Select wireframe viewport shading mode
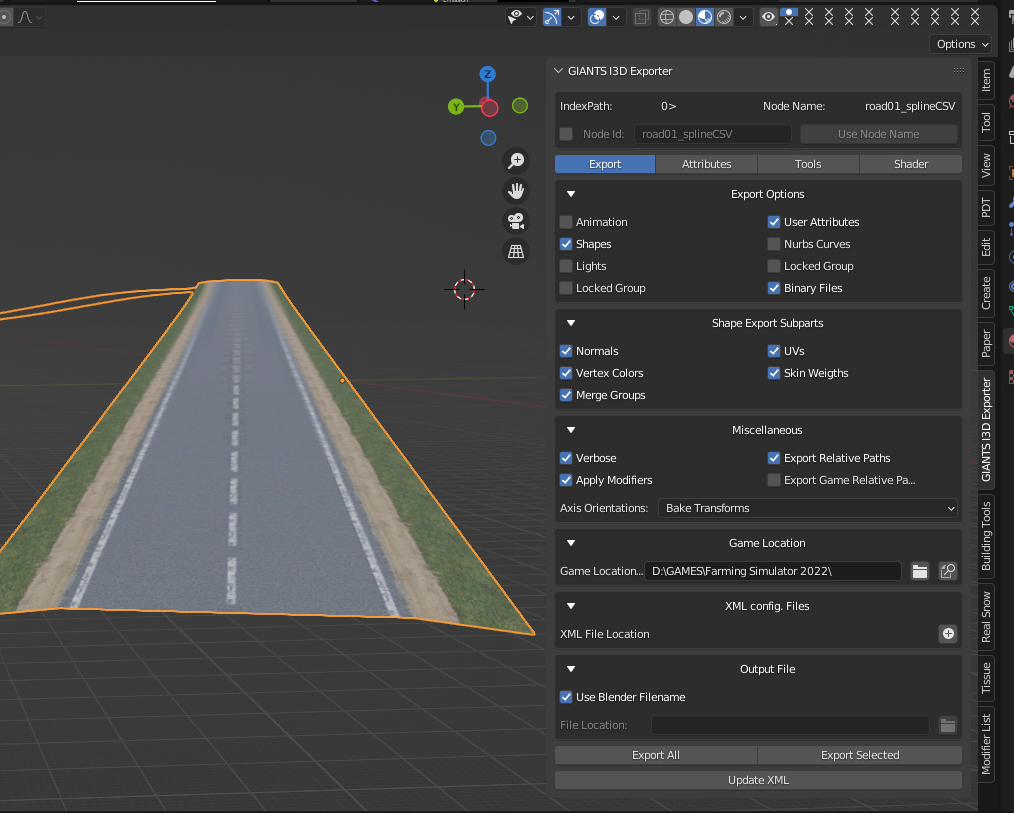 (x=667, y=17)
